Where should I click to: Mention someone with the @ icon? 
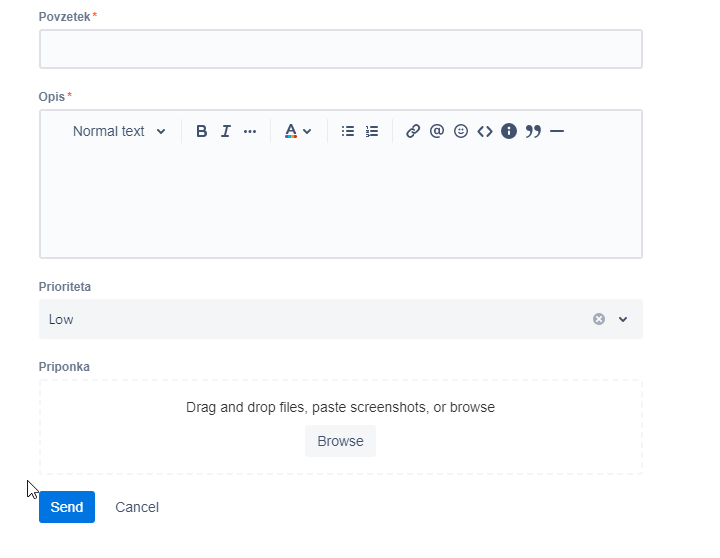click(x=437, y=131)
